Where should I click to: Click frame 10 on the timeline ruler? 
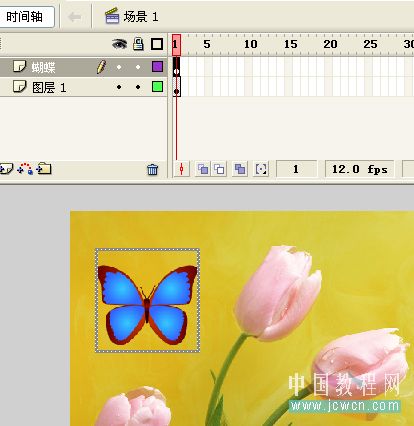point(250,44)
